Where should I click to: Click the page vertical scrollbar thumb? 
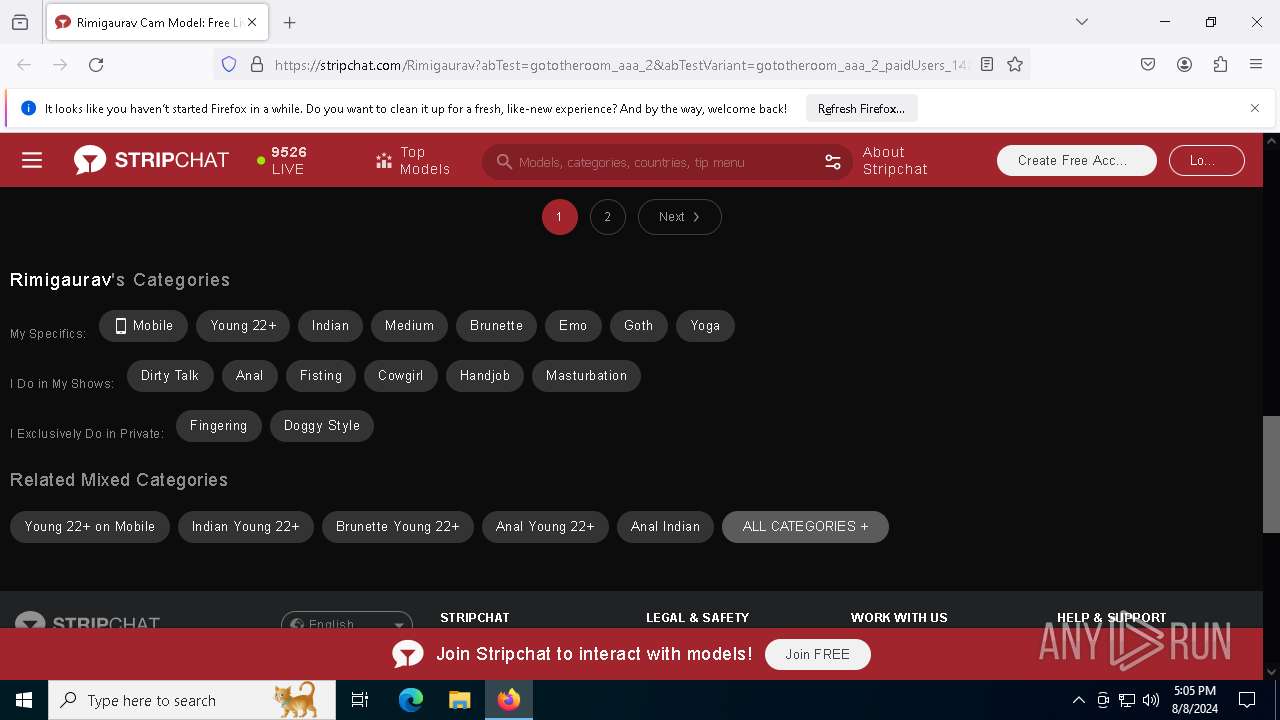[1271, 474]
